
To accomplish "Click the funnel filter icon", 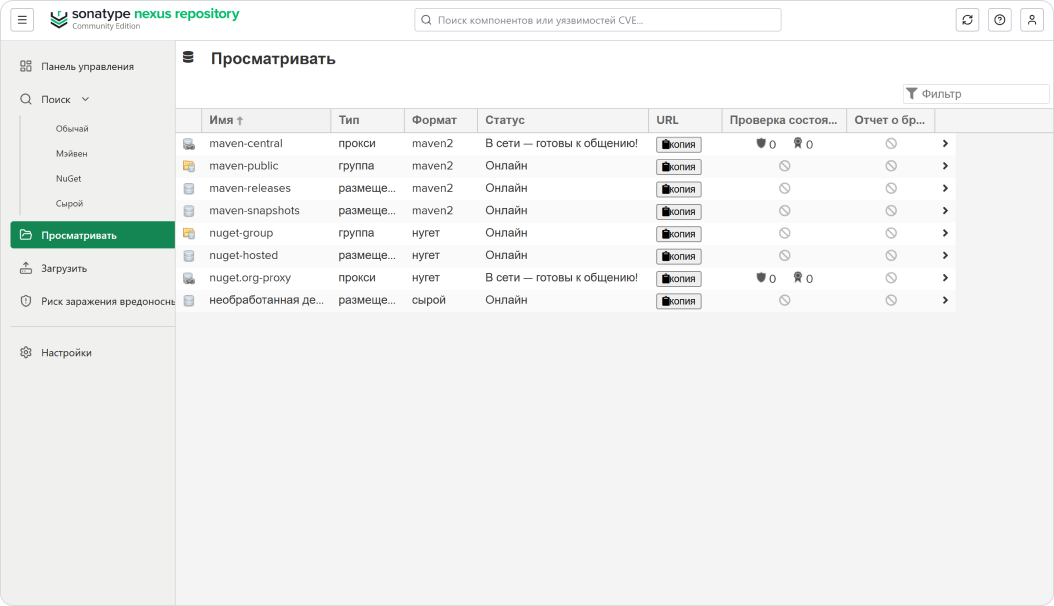I will pyautogui.click(x=911, y=93).
